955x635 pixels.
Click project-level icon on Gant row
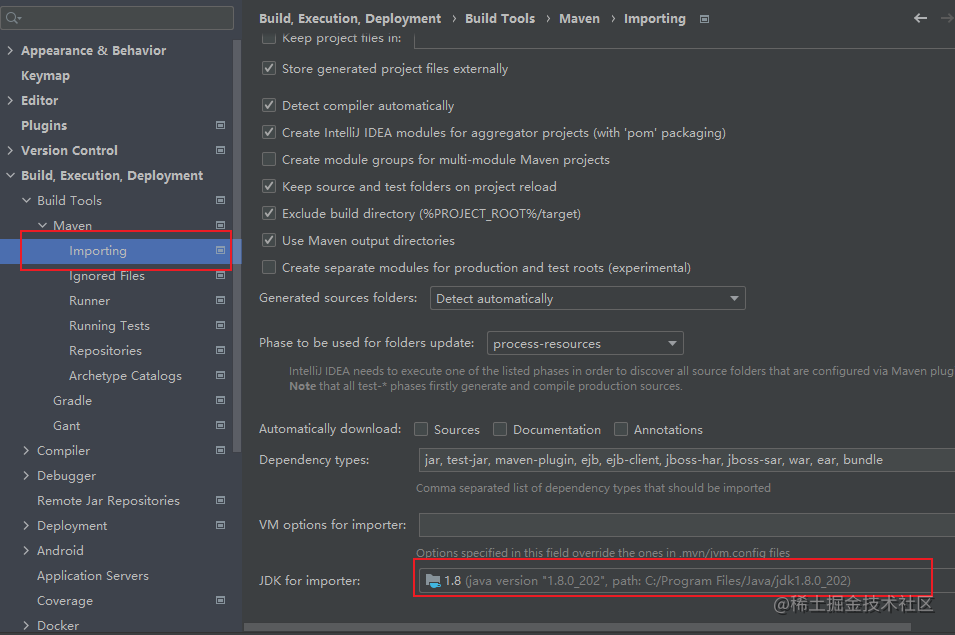220,425
